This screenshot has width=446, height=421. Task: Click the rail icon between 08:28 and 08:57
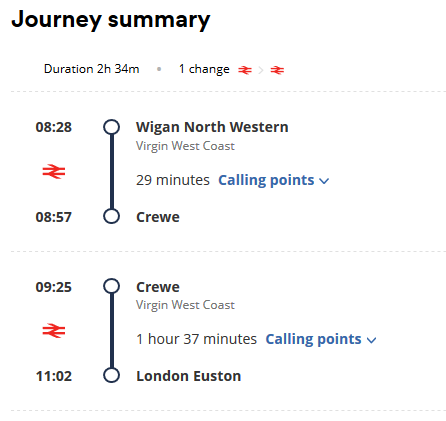(54, 172)
